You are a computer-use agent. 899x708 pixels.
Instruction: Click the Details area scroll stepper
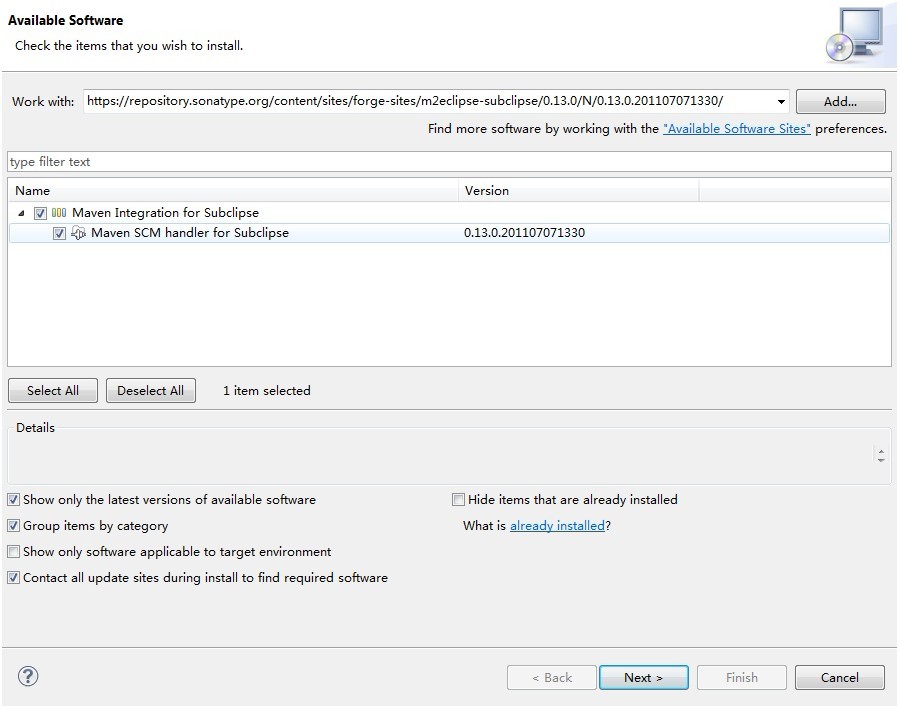(x=880, y=456)
